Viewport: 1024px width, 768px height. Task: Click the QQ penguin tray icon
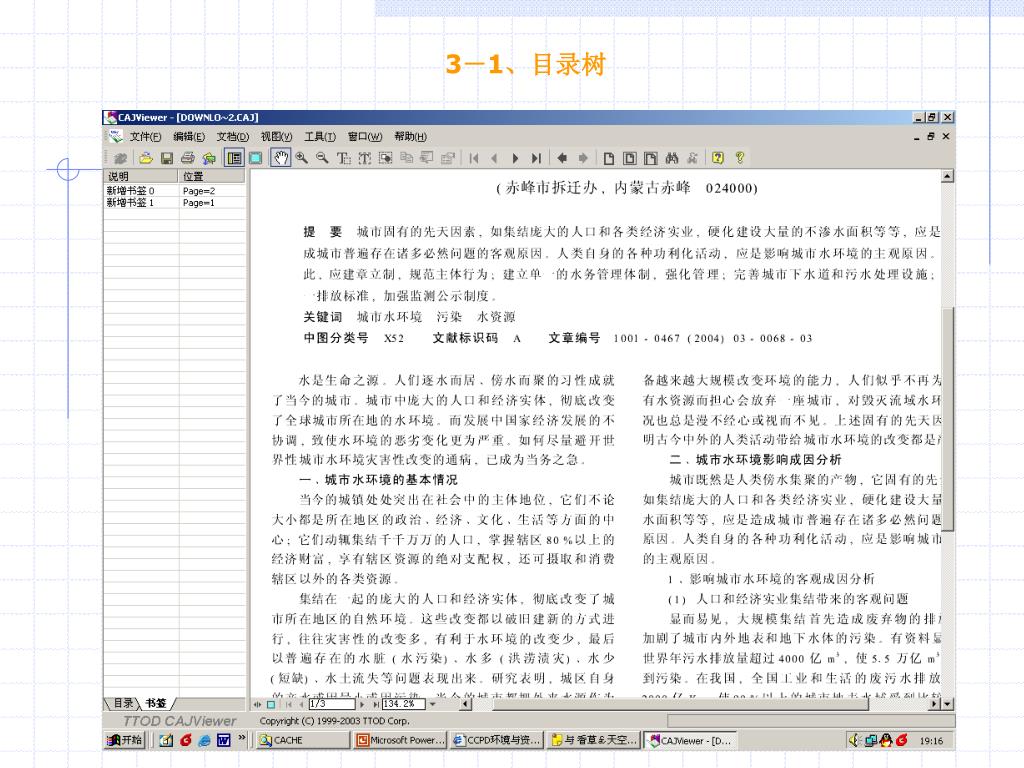tap(886, 740)
